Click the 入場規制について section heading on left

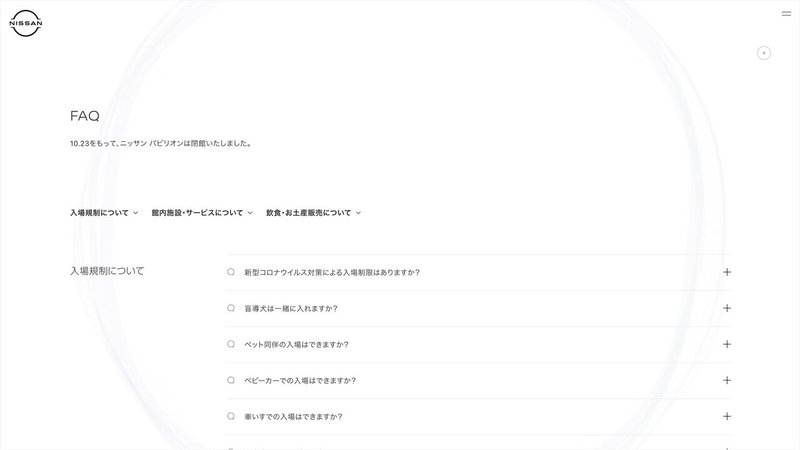(x=107, y=271)
